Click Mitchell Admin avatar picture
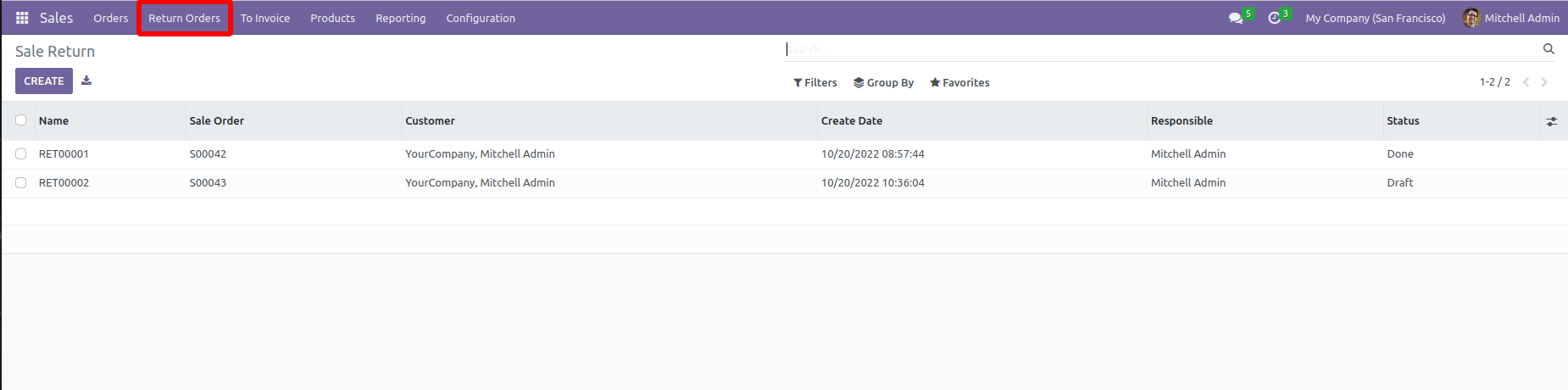The height and width of the screenshot is (390, 1568). click(x=1471, y=18)
